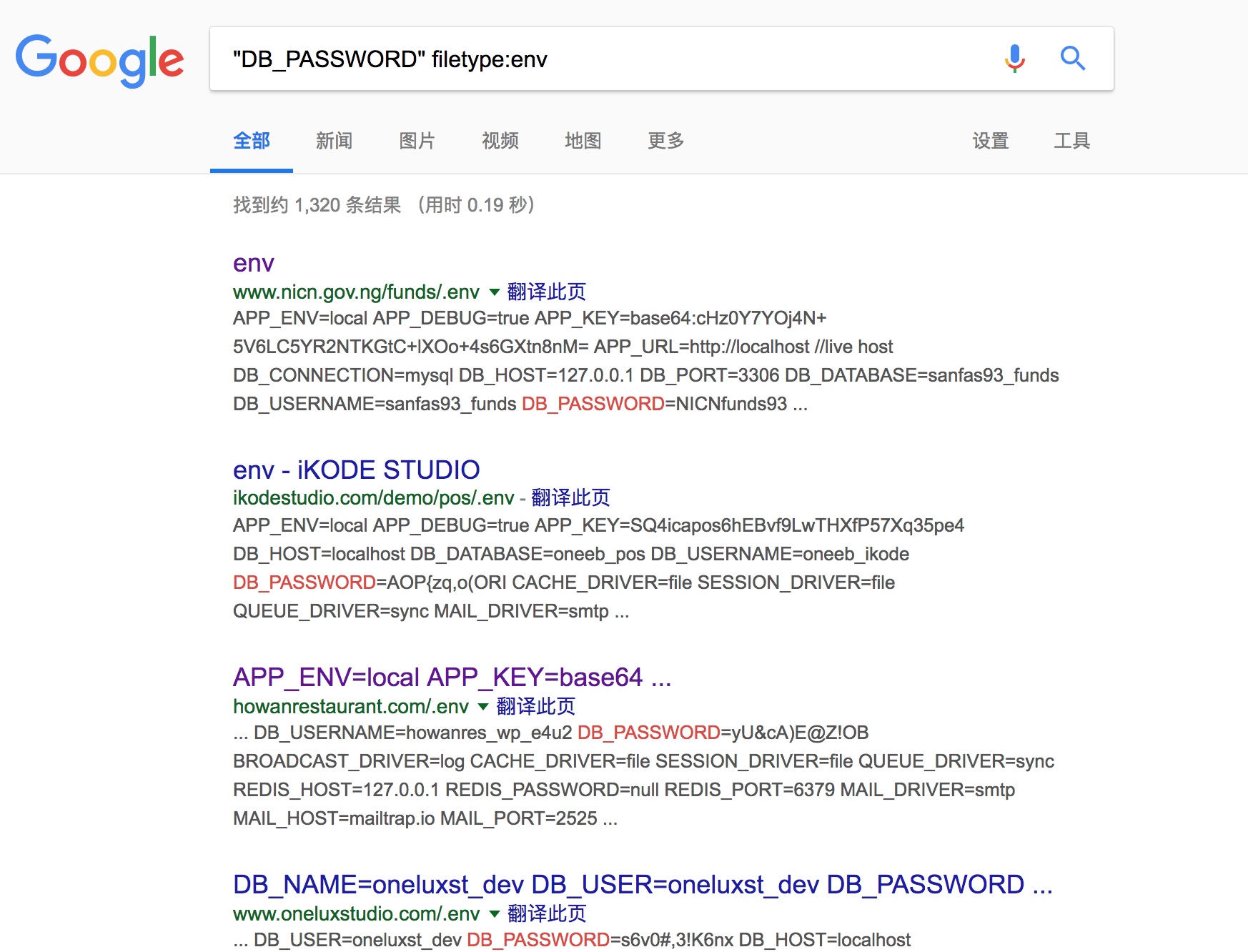Open the 设置 menu
1248x952 pixels.
[x=990, y=141]
